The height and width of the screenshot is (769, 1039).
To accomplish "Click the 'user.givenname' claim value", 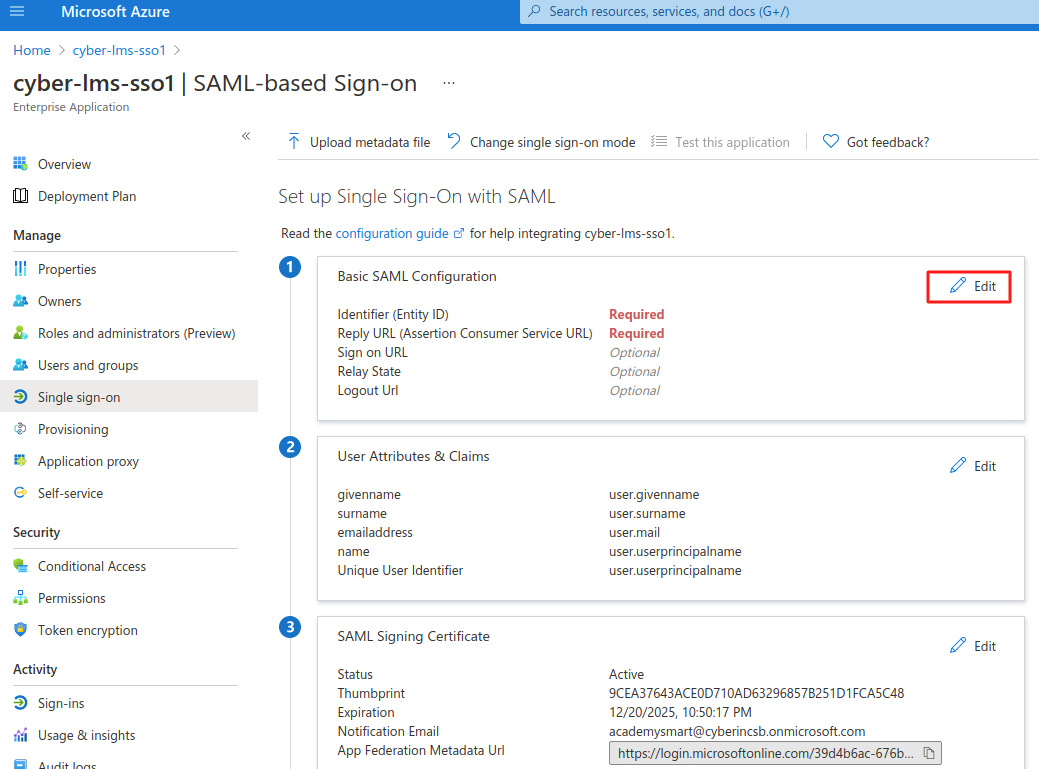I will (654, 494).
